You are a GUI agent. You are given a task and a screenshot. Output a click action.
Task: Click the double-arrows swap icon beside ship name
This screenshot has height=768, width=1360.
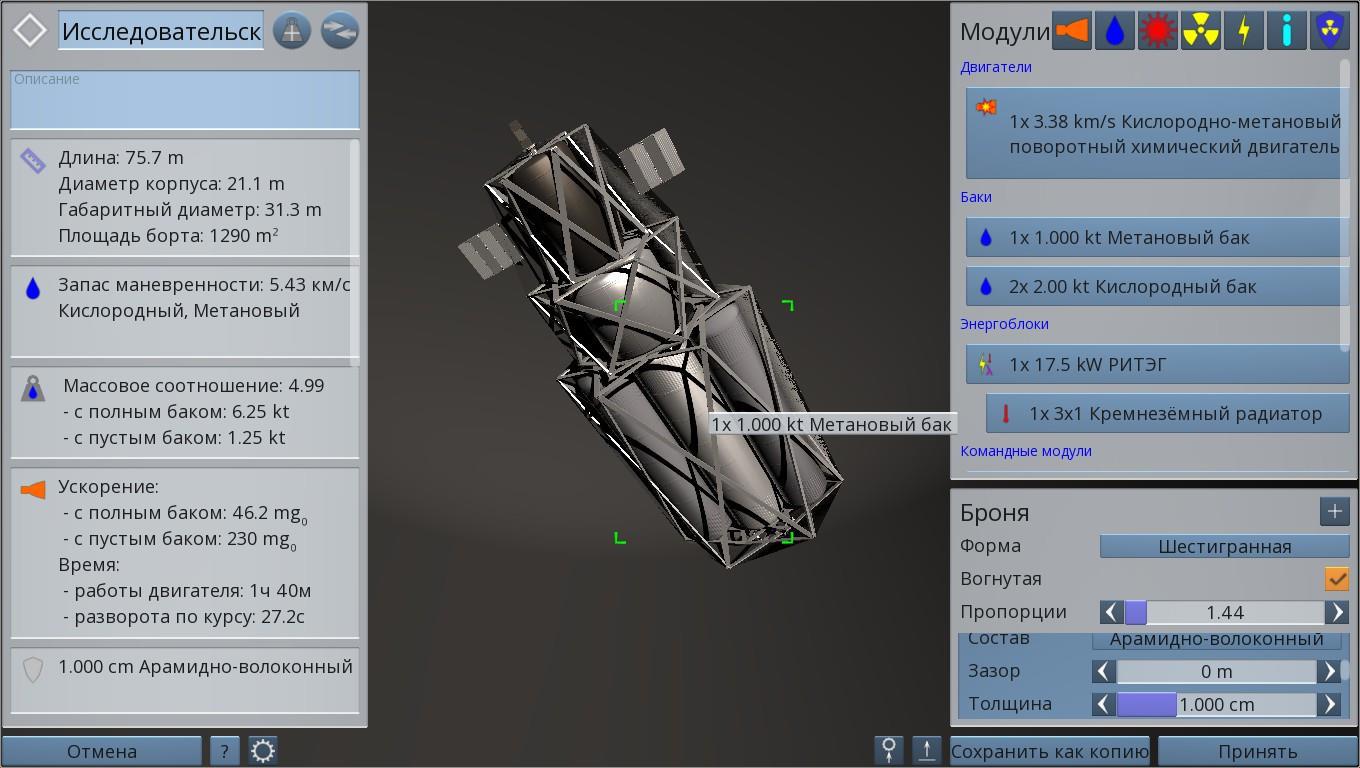pyautogui.click(x=340, y=31)
